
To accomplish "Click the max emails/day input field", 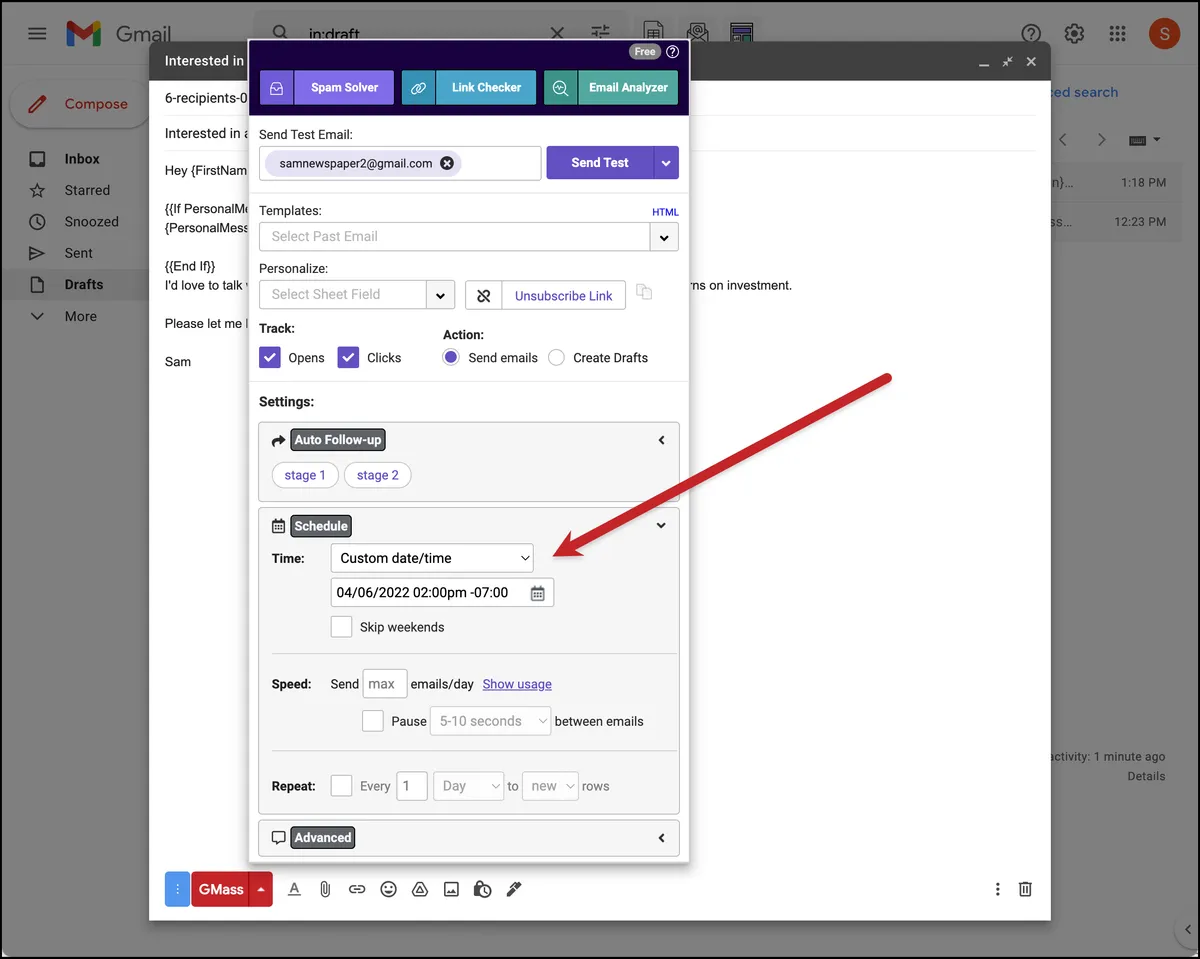I will click(x=385, y=684).
